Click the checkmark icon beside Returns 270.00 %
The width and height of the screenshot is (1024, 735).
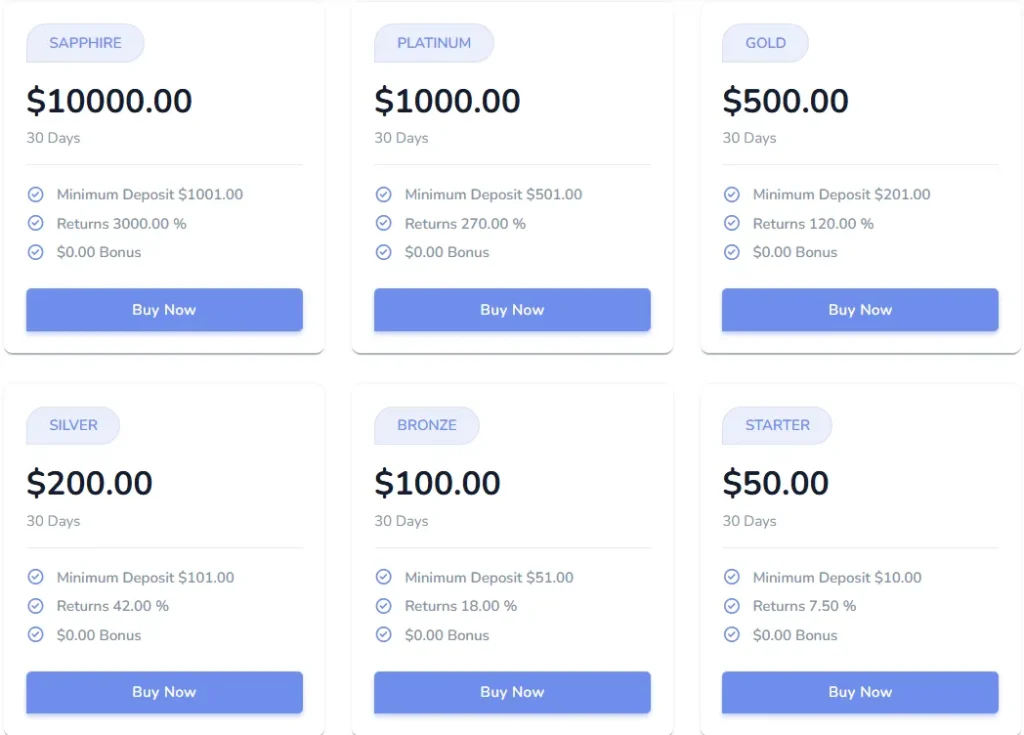click(x=383, y=223)
